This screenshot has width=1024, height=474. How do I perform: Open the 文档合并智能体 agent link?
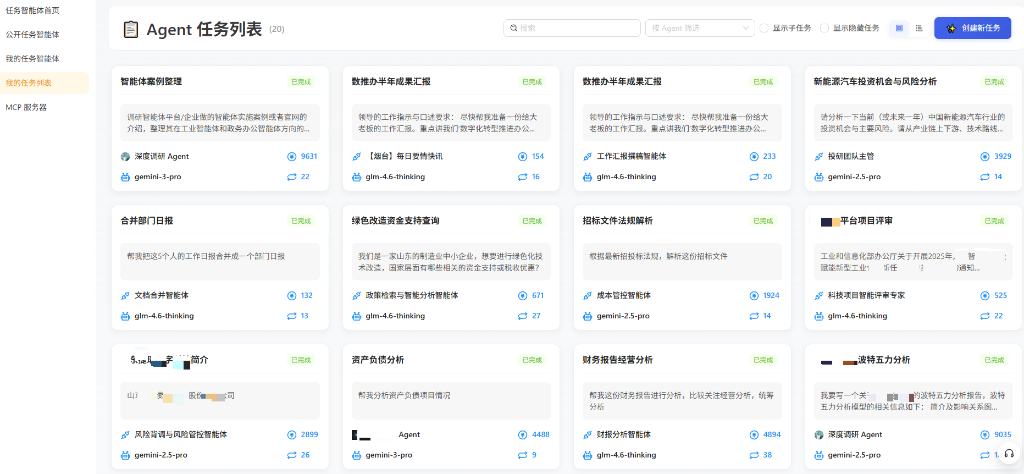tap(161, 295)
